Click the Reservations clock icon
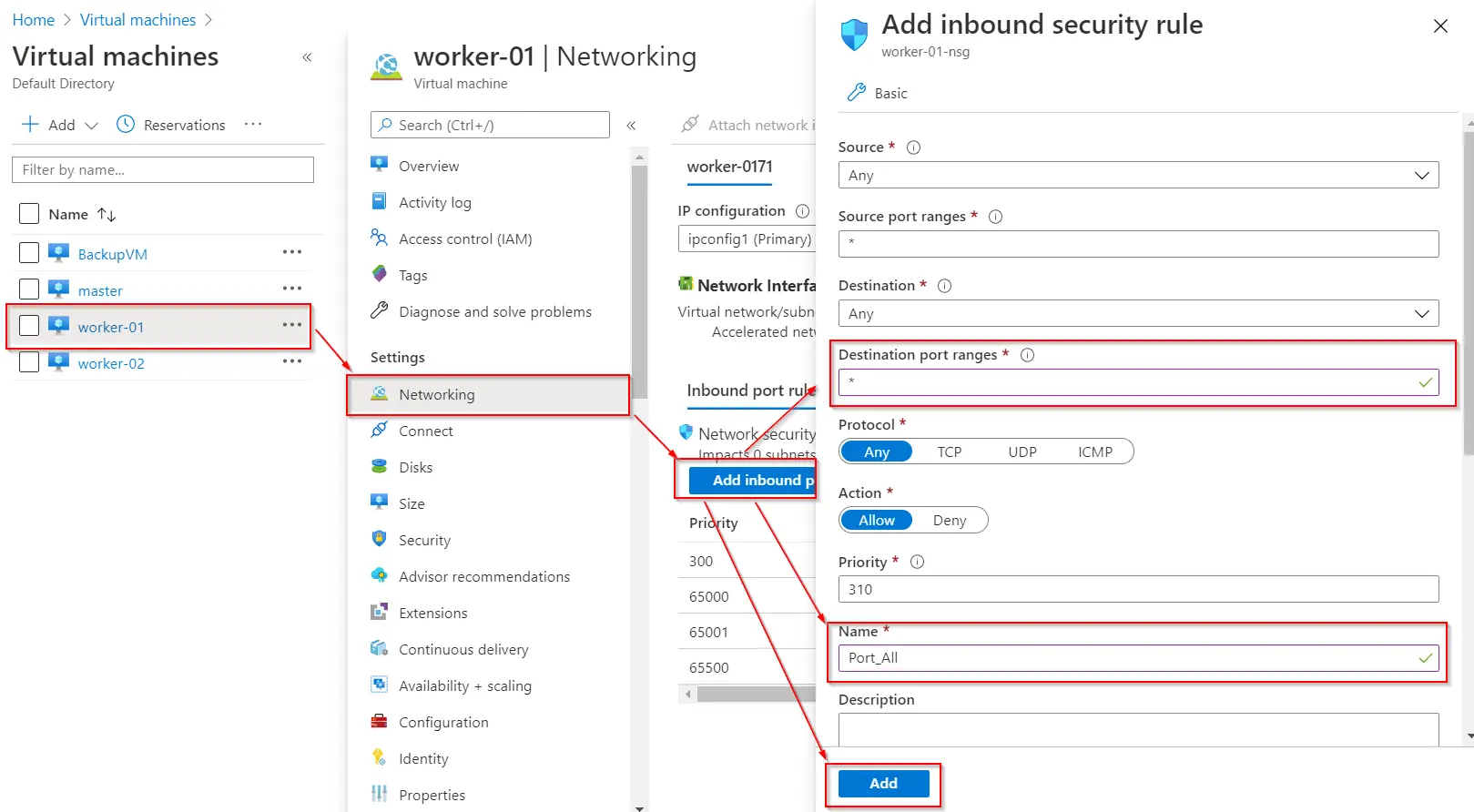This screenshot has width=1474, height=812. 126,125
